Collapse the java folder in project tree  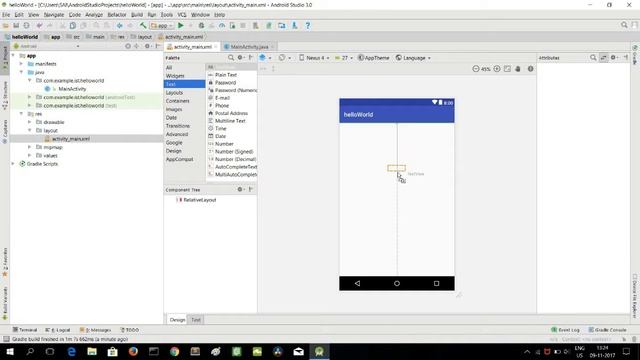[22, 72]
